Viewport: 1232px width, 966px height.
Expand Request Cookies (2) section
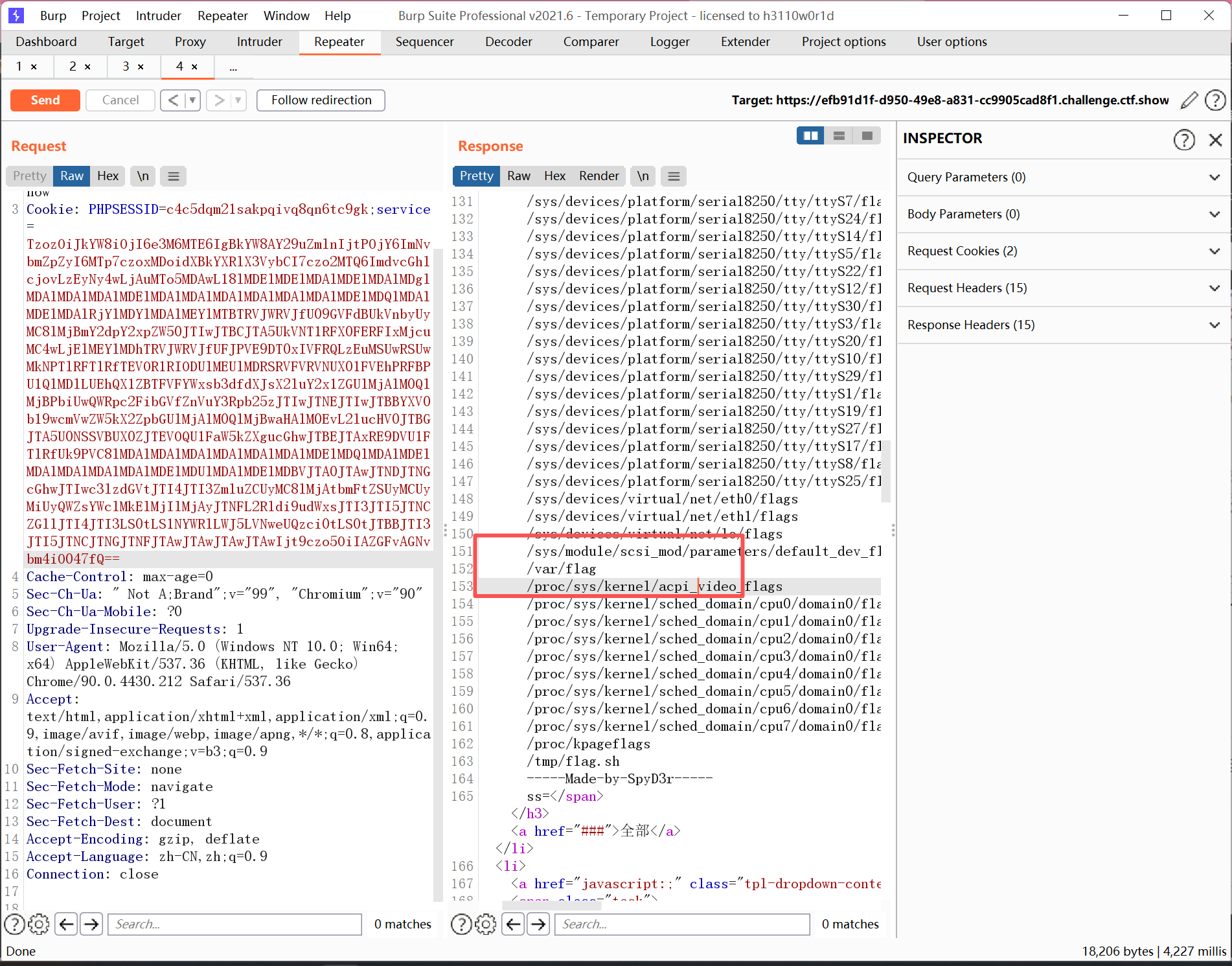click(x=1064, y=251)
